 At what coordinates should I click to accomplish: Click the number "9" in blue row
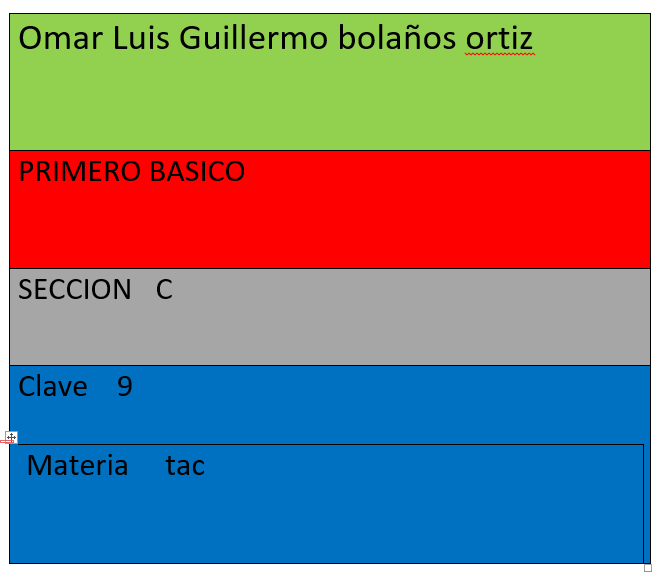tap(125, 386)
